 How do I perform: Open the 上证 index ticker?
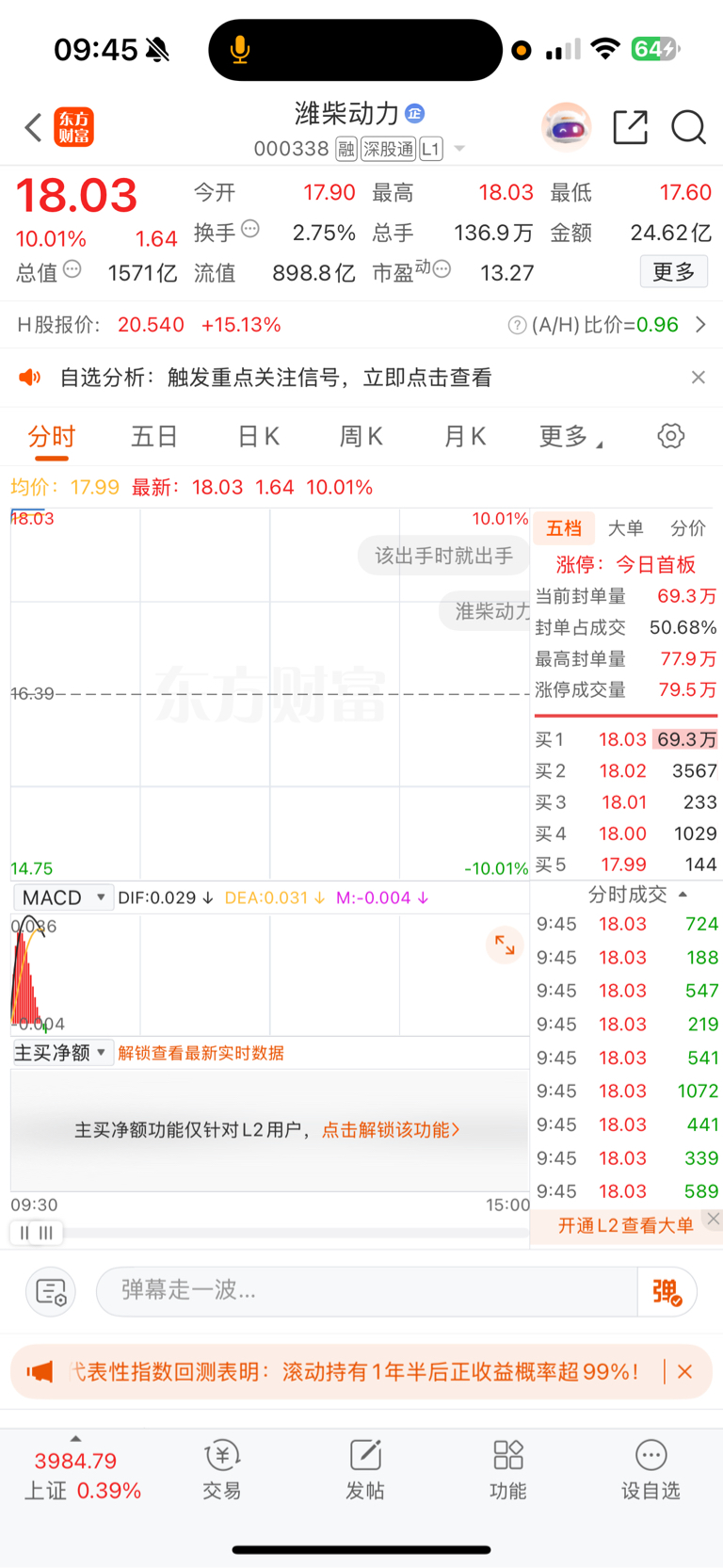pyautogui.click(x=81, y=1476)
